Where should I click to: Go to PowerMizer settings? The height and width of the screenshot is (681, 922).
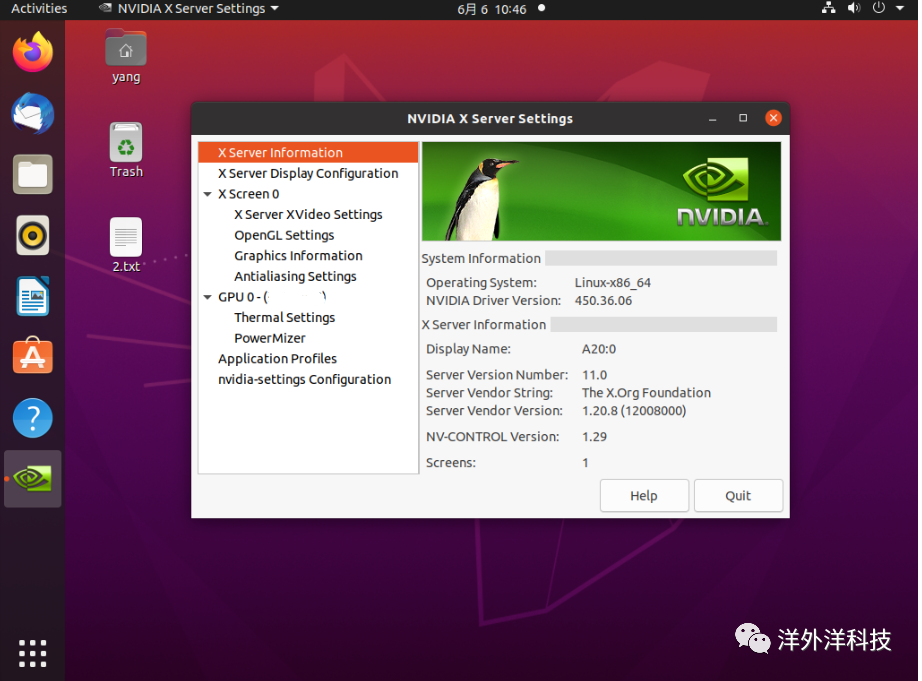pyautogui.click(x=270, y=338)
